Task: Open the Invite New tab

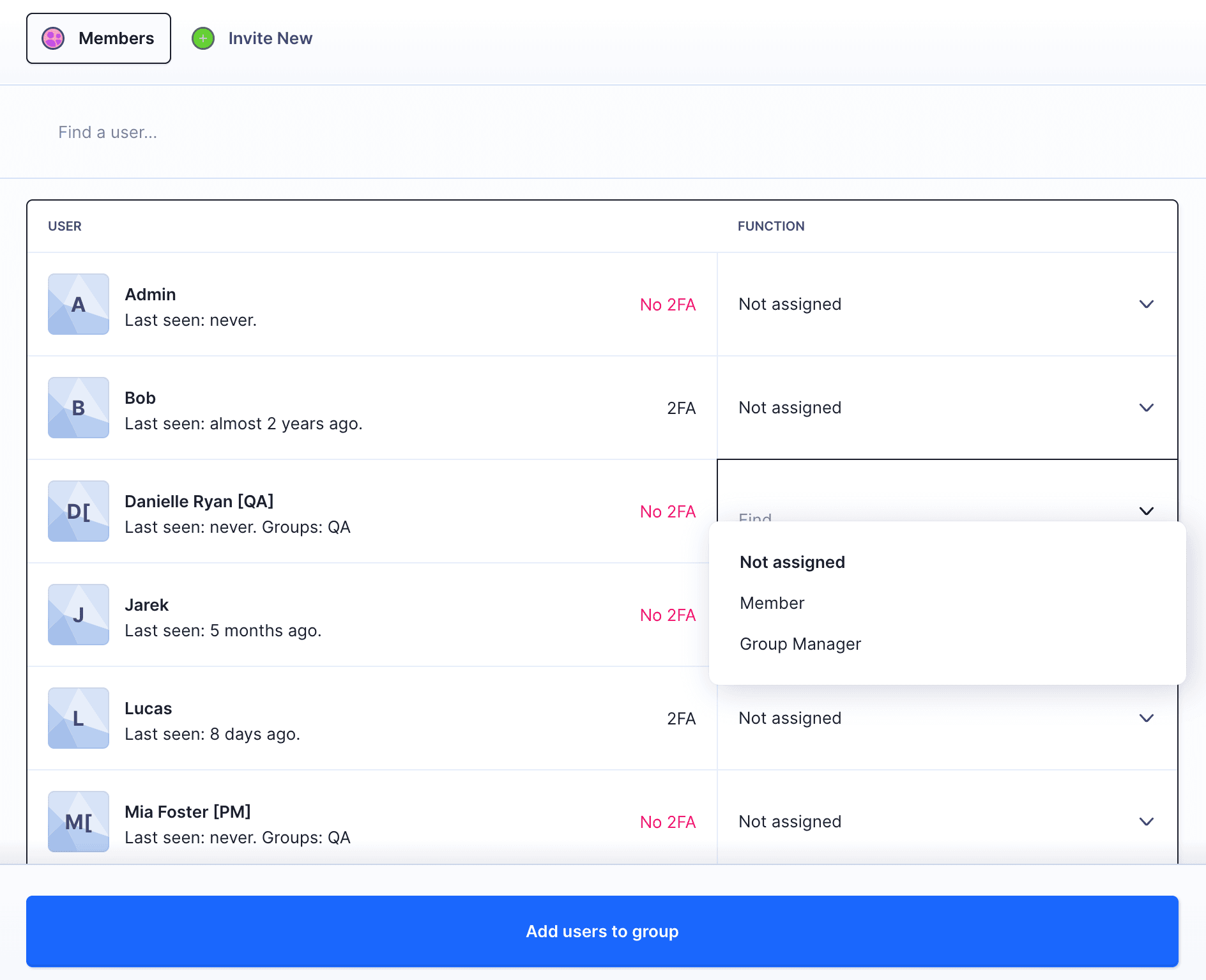Action: point(270,38)
